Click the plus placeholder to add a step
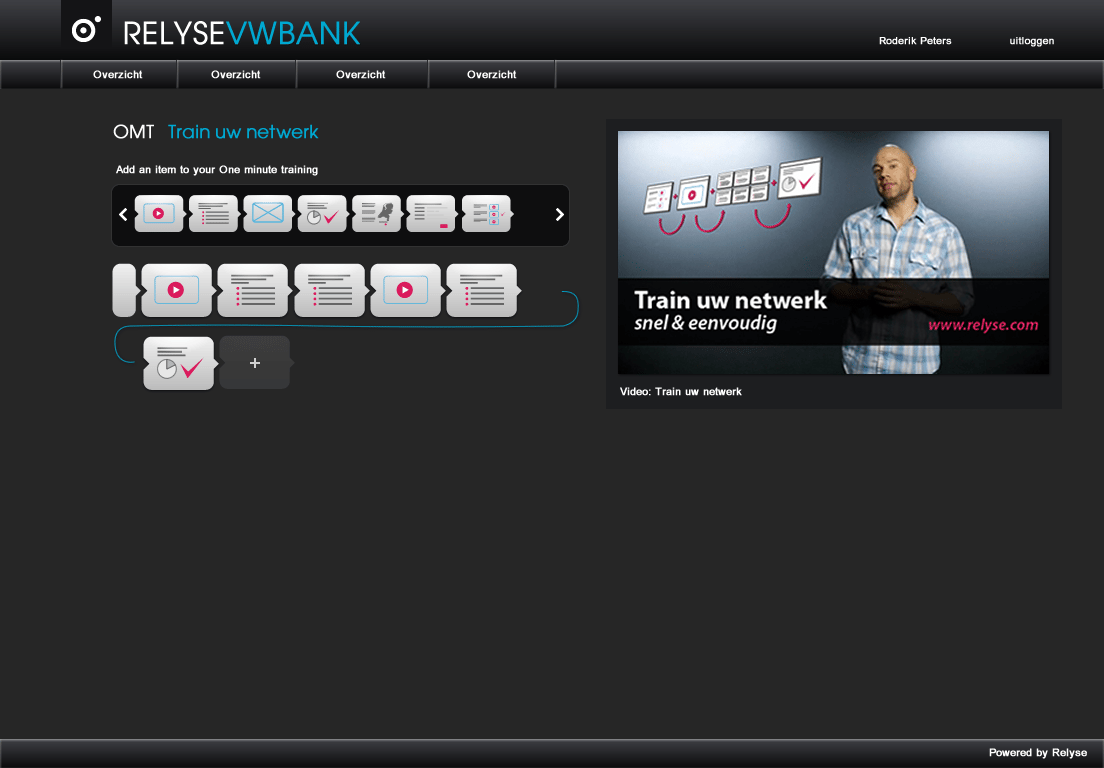Viewport: 1104px width, 768px height. pos(255,363)
